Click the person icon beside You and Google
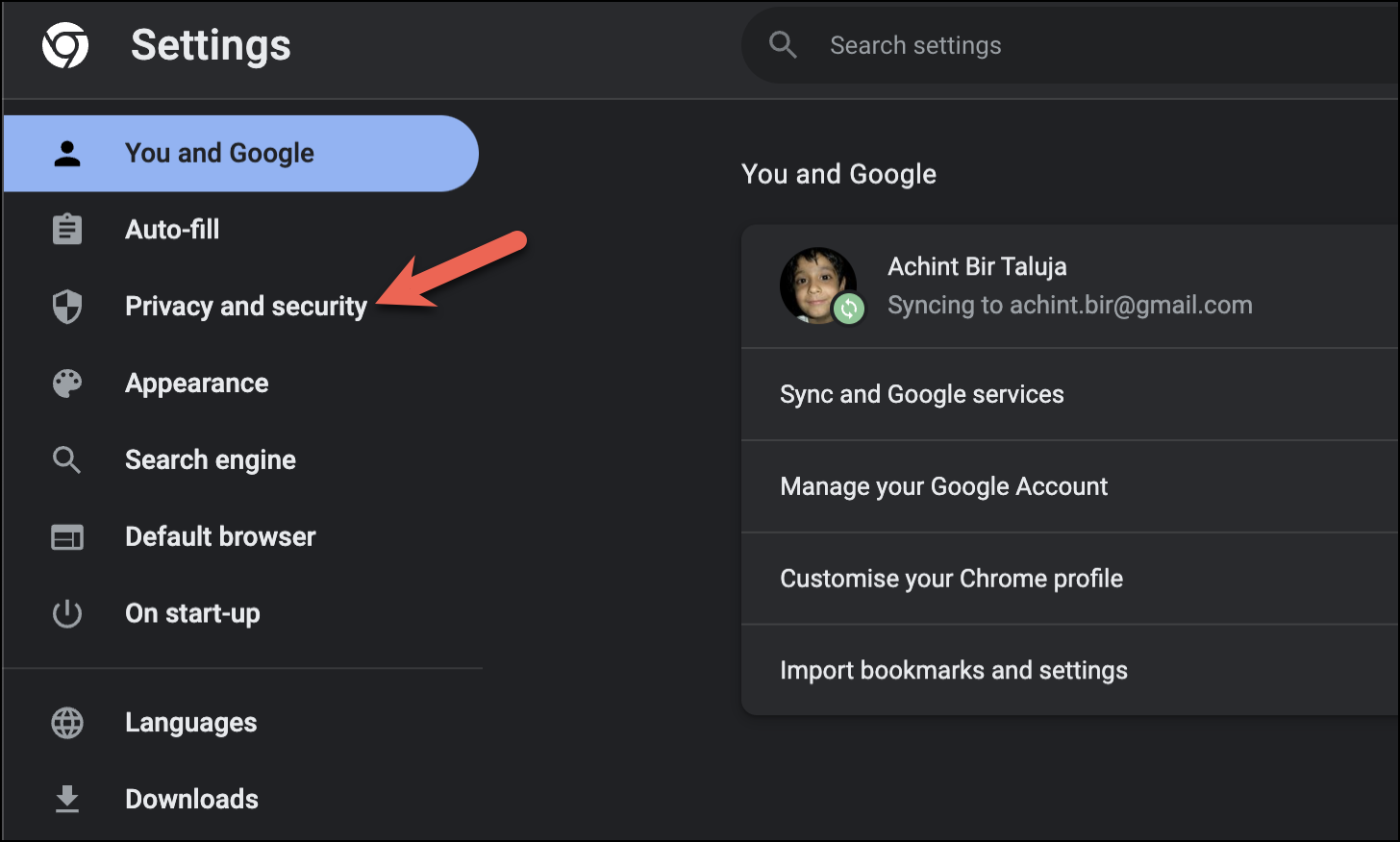 coord(67,154)
